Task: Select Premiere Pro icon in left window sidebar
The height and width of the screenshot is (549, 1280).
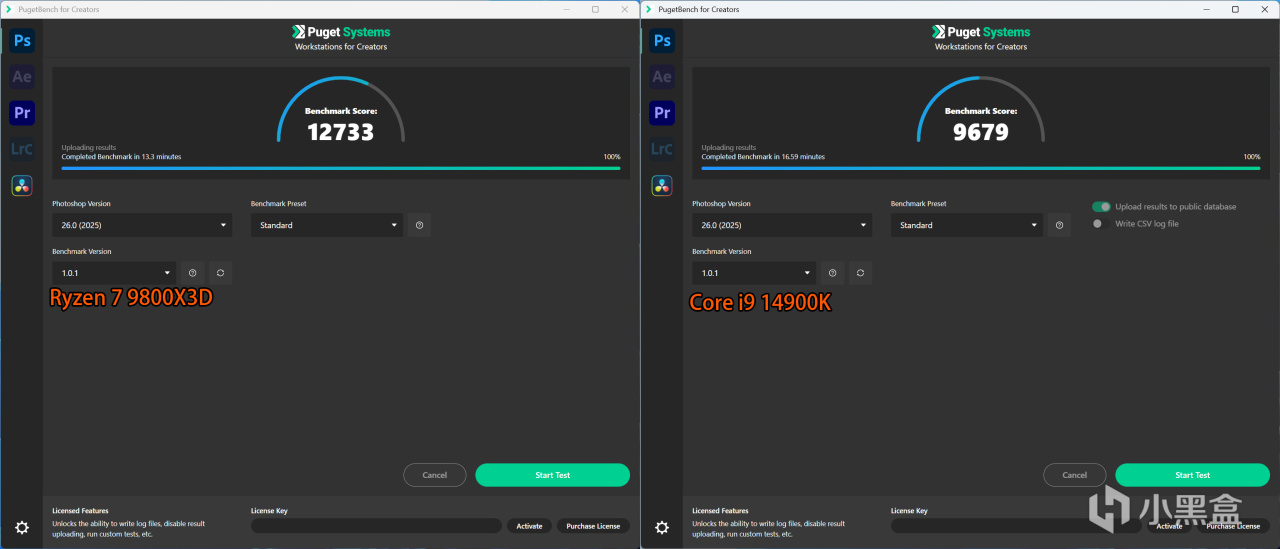Action: tap(22, 113)
